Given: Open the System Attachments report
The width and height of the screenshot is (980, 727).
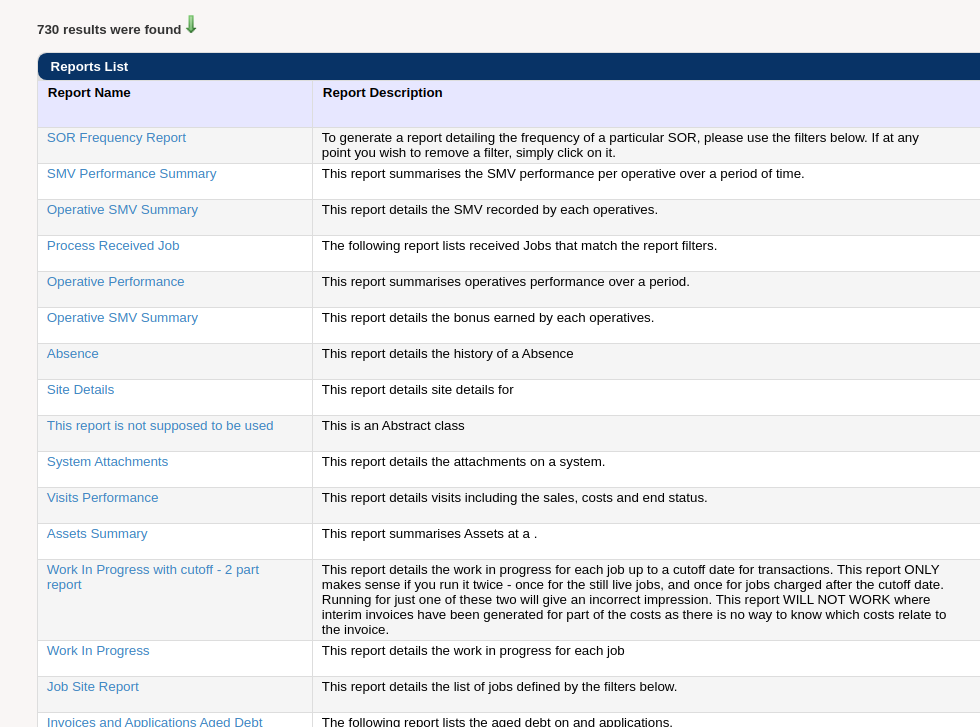Looking at the screenshot, I should coord(107,461).
